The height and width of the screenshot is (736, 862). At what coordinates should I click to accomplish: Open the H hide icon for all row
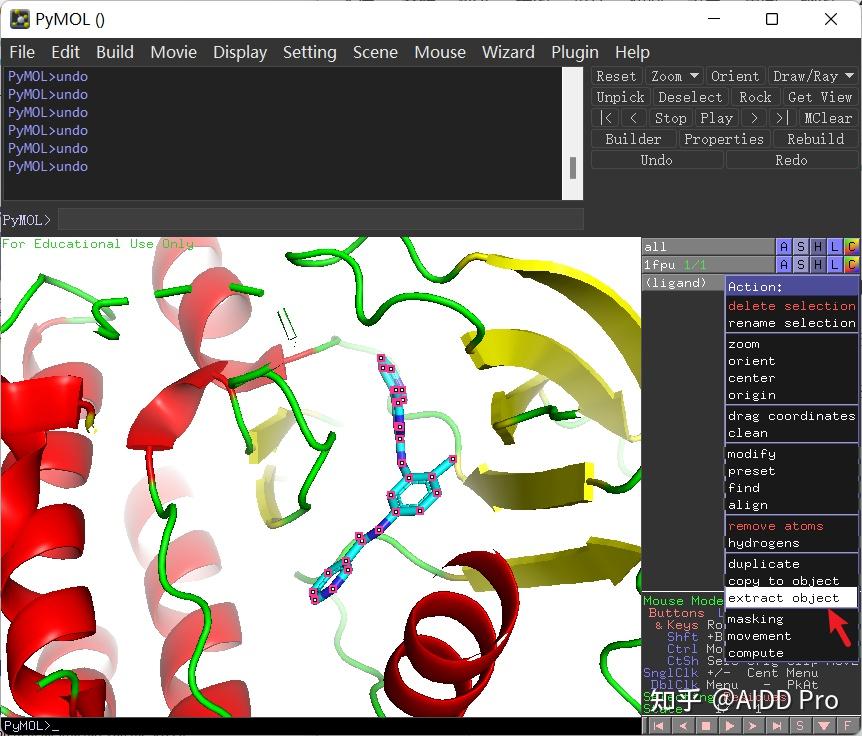click(x=818, y=247)
